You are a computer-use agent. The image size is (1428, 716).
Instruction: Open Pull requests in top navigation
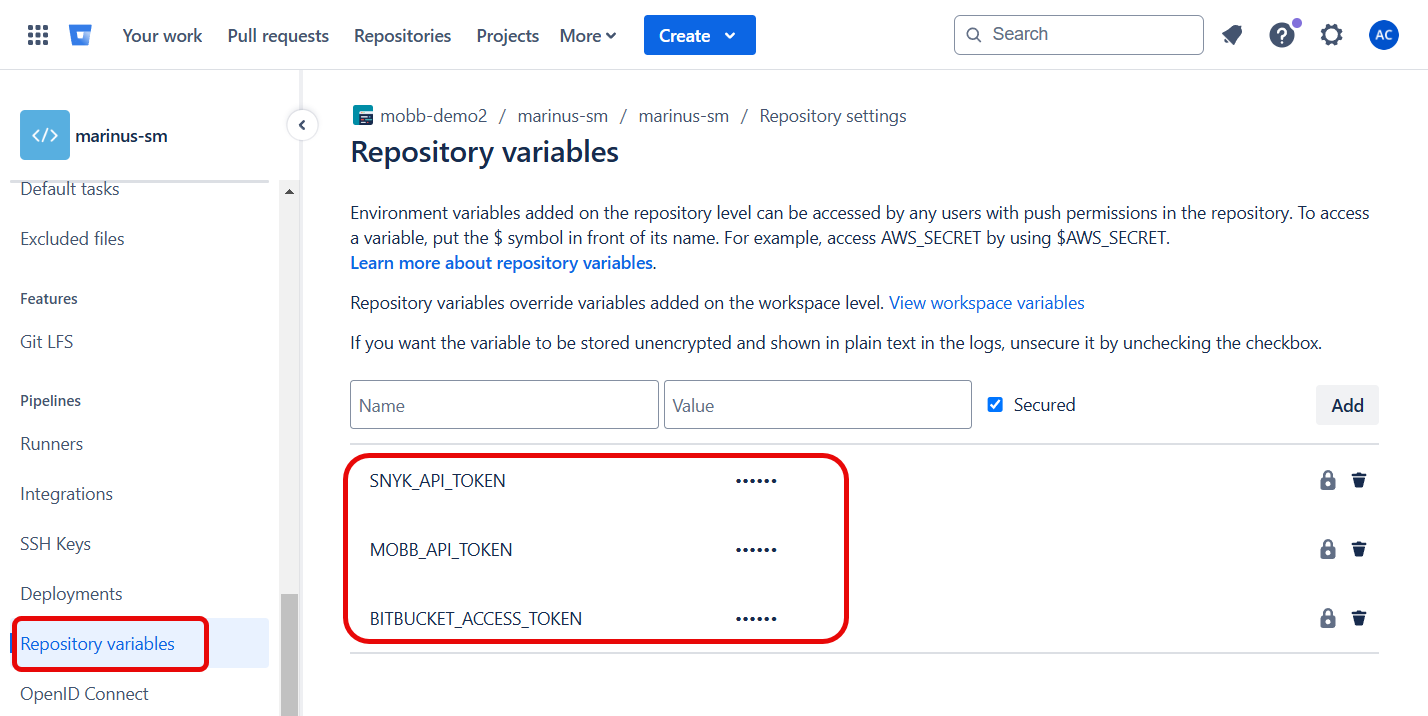click(x=278, y=36)
